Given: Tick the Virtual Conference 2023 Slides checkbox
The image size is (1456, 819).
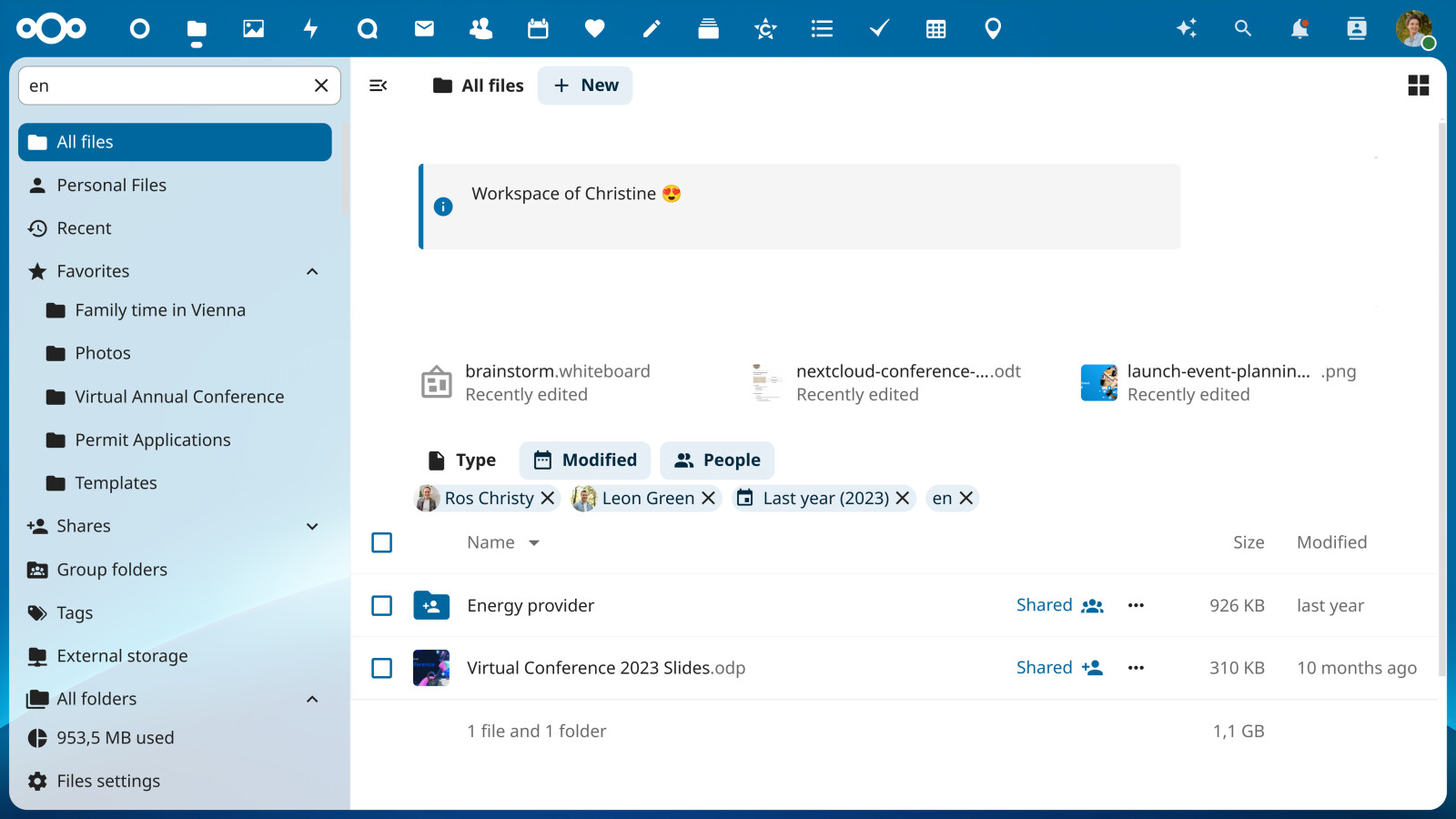Looking at the screenshot, I should coord(382,668).
